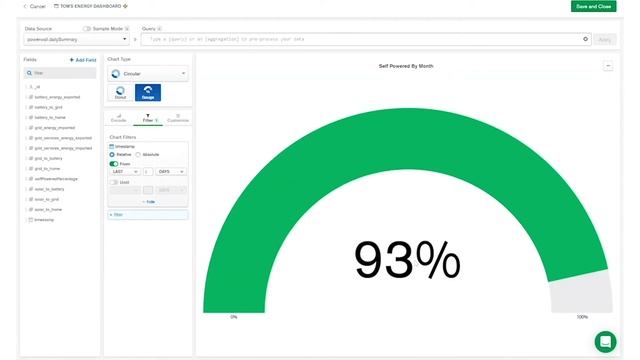
Task: Switch to the Encode tab
Action: (118, 118)
